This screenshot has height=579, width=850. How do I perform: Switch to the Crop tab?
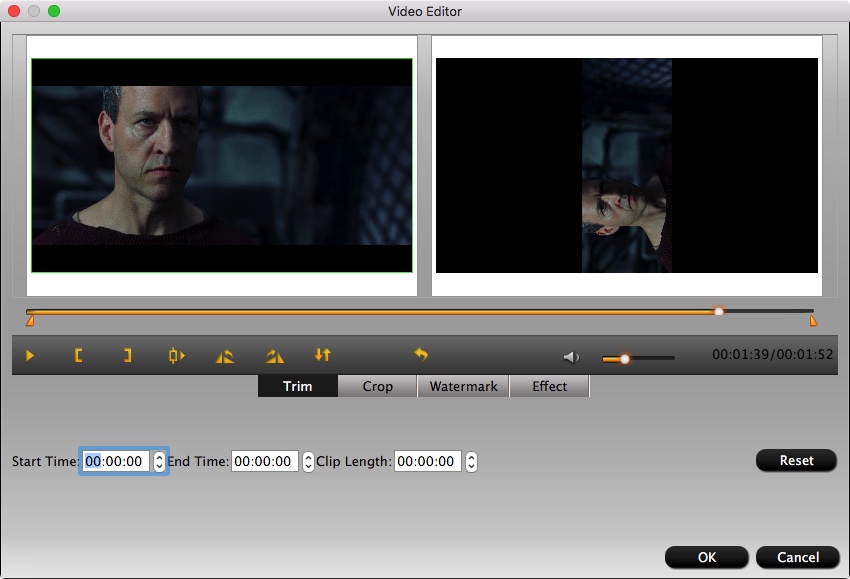tap(377, 386)
